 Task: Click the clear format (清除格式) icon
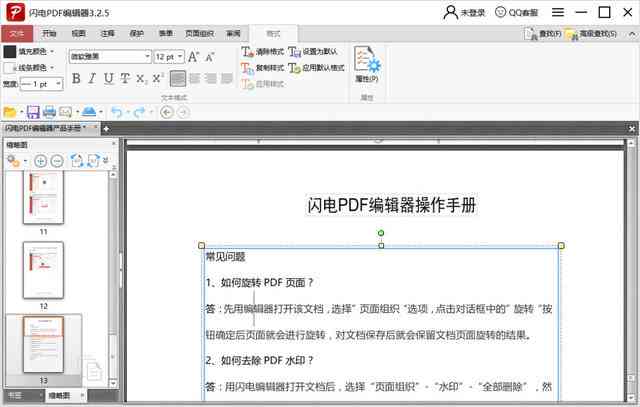click(x=247, y=52)
